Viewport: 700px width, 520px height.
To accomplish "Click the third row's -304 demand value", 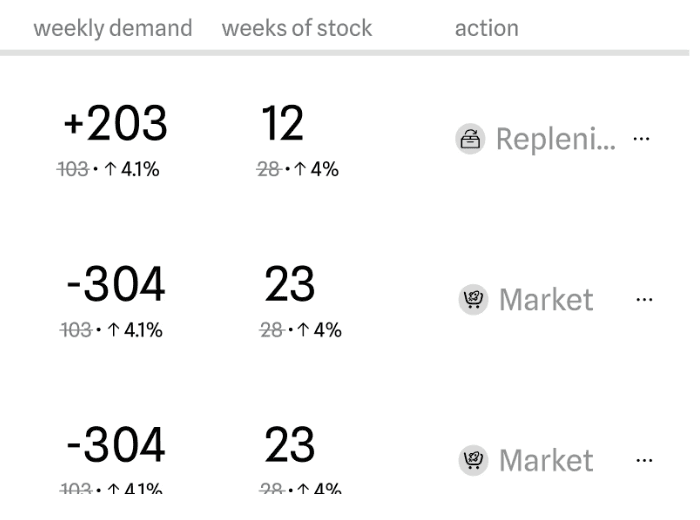I will click(116, 445).
